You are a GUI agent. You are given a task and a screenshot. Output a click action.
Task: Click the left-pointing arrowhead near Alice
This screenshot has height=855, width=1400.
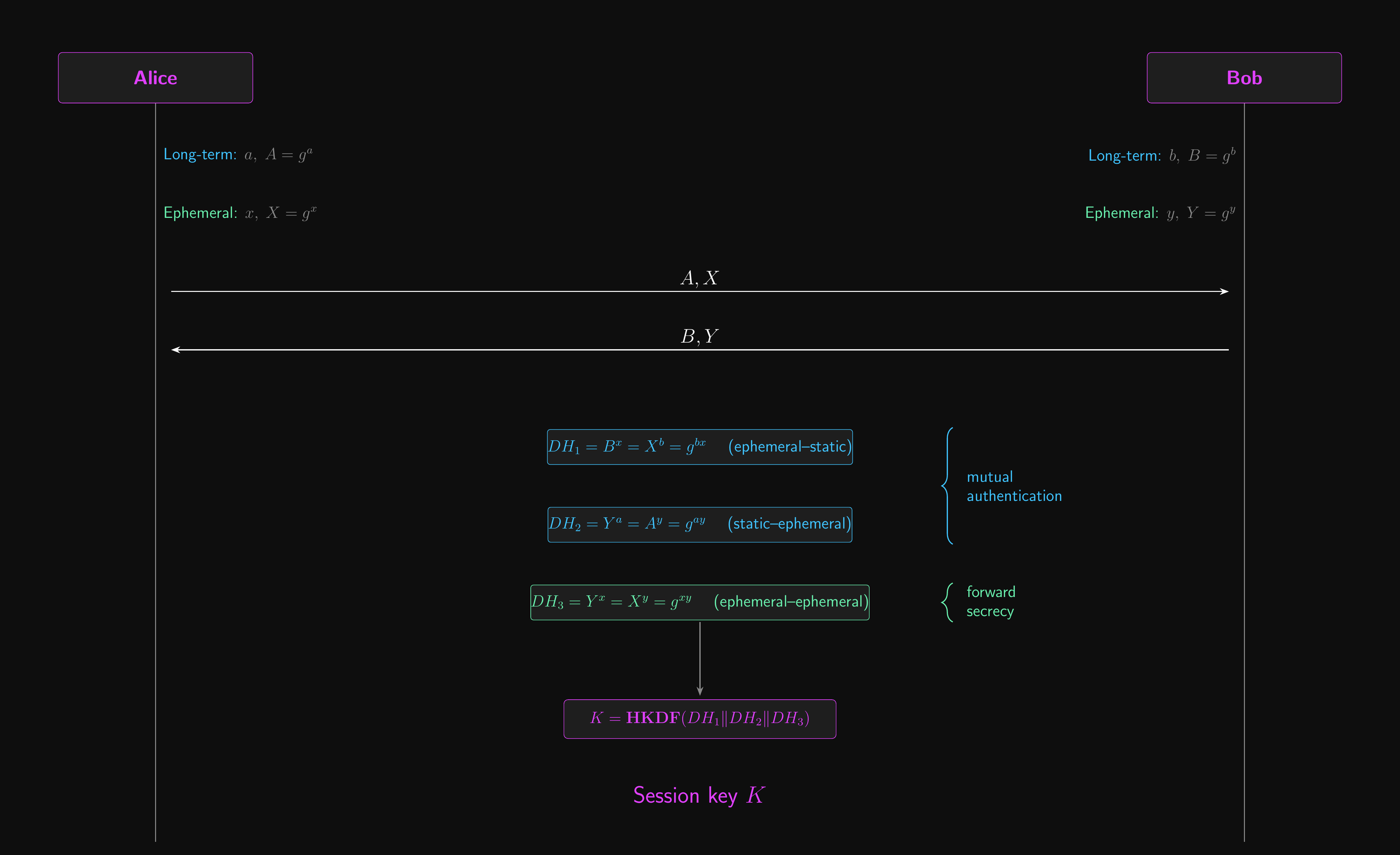point(176,350)
